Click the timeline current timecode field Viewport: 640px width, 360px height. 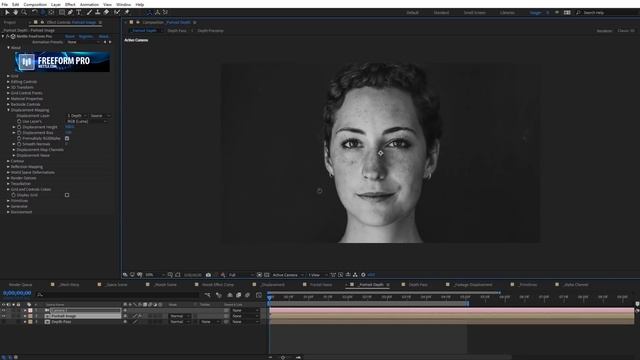coord(17,293)
